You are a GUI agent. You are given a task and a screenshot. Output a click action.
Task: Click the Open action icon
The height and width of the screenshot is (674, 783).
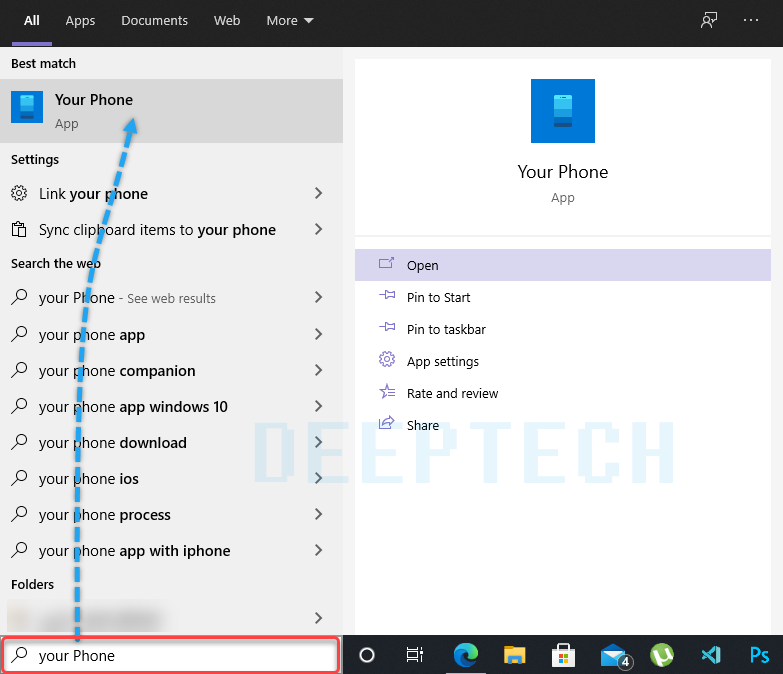(x=387, y=263)
